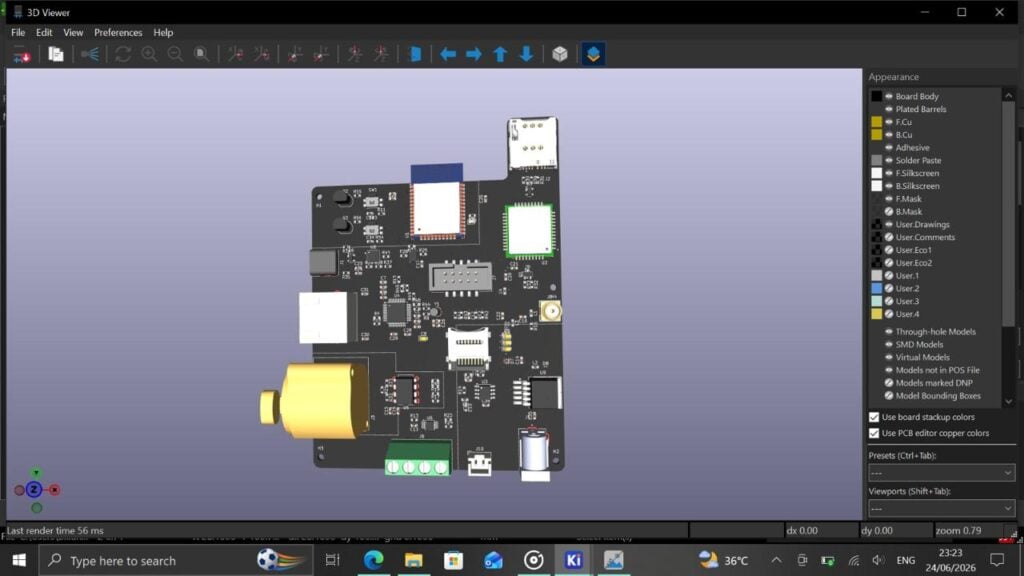Copy 3D image to clipboard
Screen dimensions: 1024x576
pos(56,54)
